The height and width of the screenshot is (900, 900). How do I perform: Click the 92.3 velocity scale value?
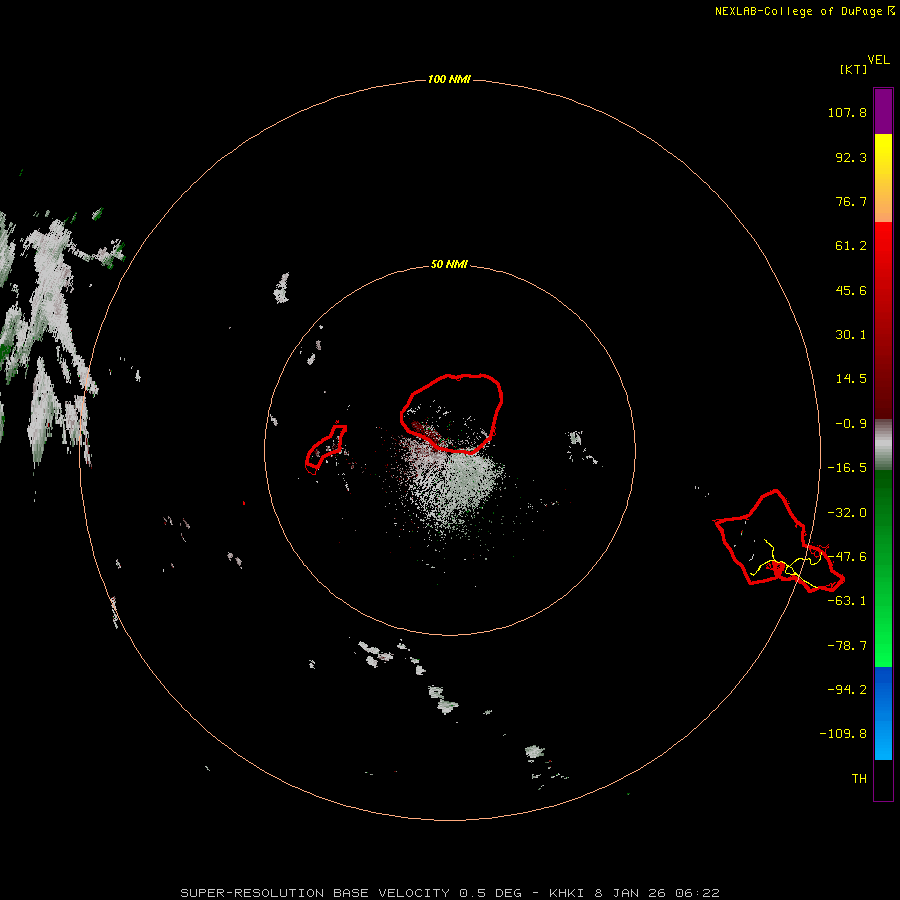(851, 157)
